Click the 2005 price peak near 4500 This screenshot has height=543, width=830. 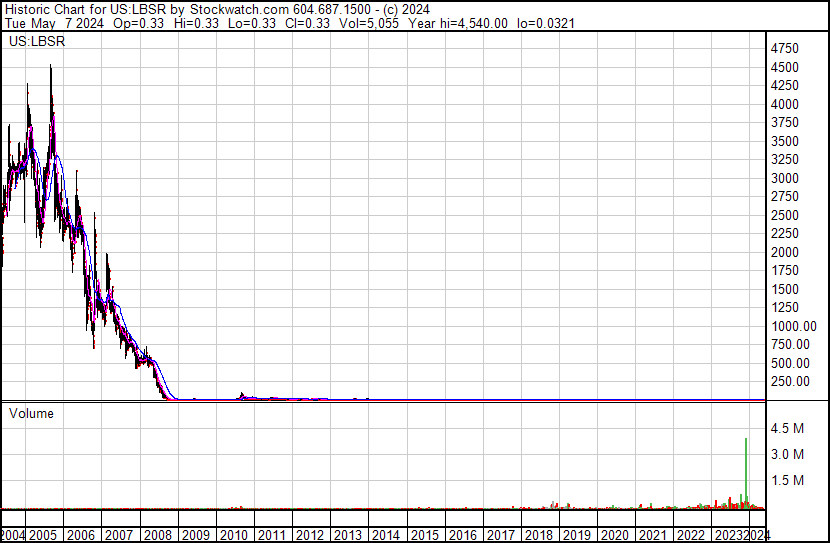(51, 69)
